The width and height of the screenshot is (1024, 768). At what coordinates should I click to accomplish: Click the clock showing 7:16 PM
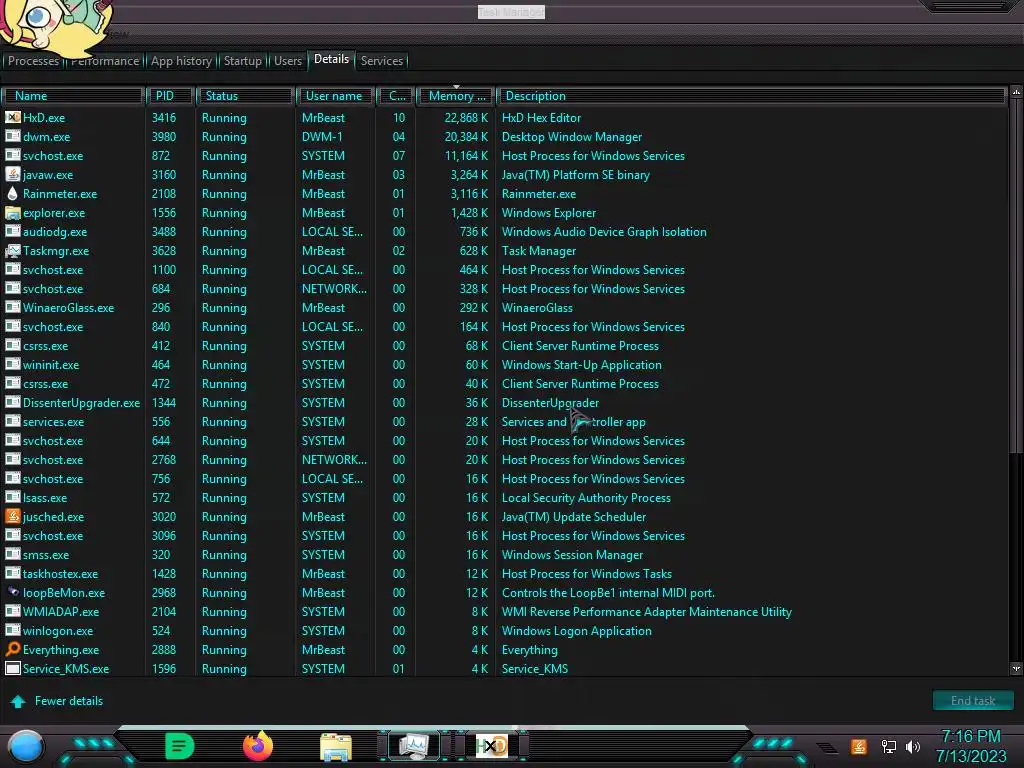coord(971,737)
